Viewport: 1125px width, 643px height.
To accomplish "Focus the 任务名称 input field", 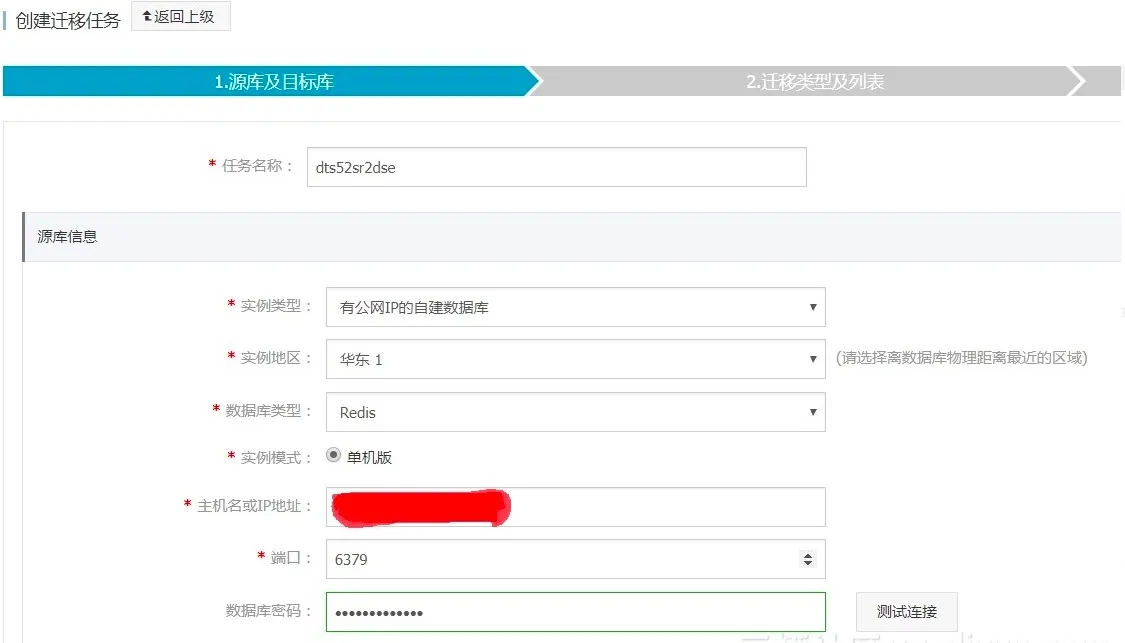I will point(557,167).
